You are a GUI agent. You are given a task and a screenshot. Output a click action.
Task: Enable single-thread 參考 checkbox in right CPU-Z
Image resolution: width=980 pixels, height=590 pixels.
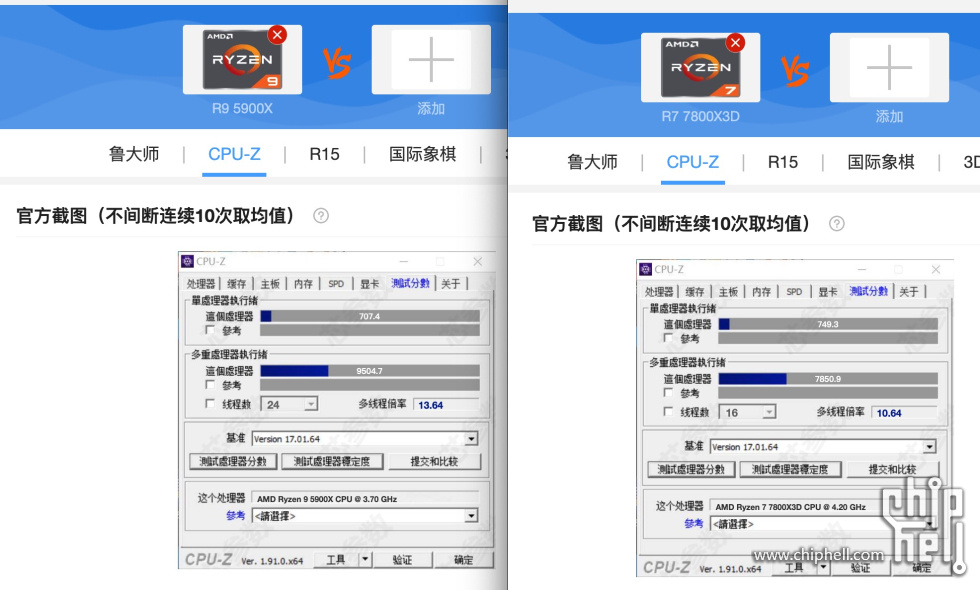pos(668,338)
